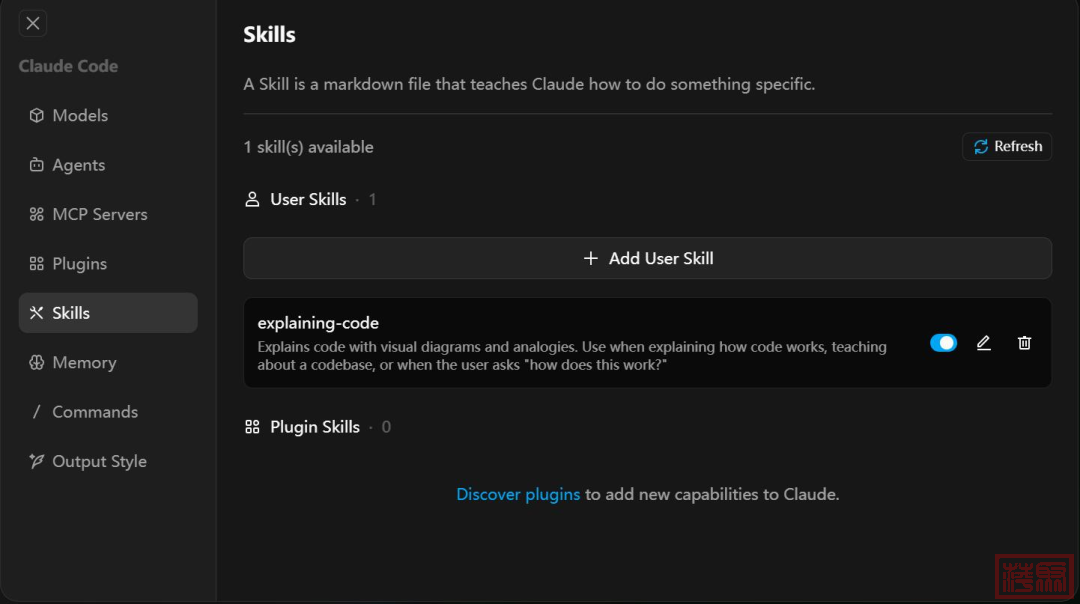Open the Output Style section
The image size is (1080, 604).
tap(99, 461)
